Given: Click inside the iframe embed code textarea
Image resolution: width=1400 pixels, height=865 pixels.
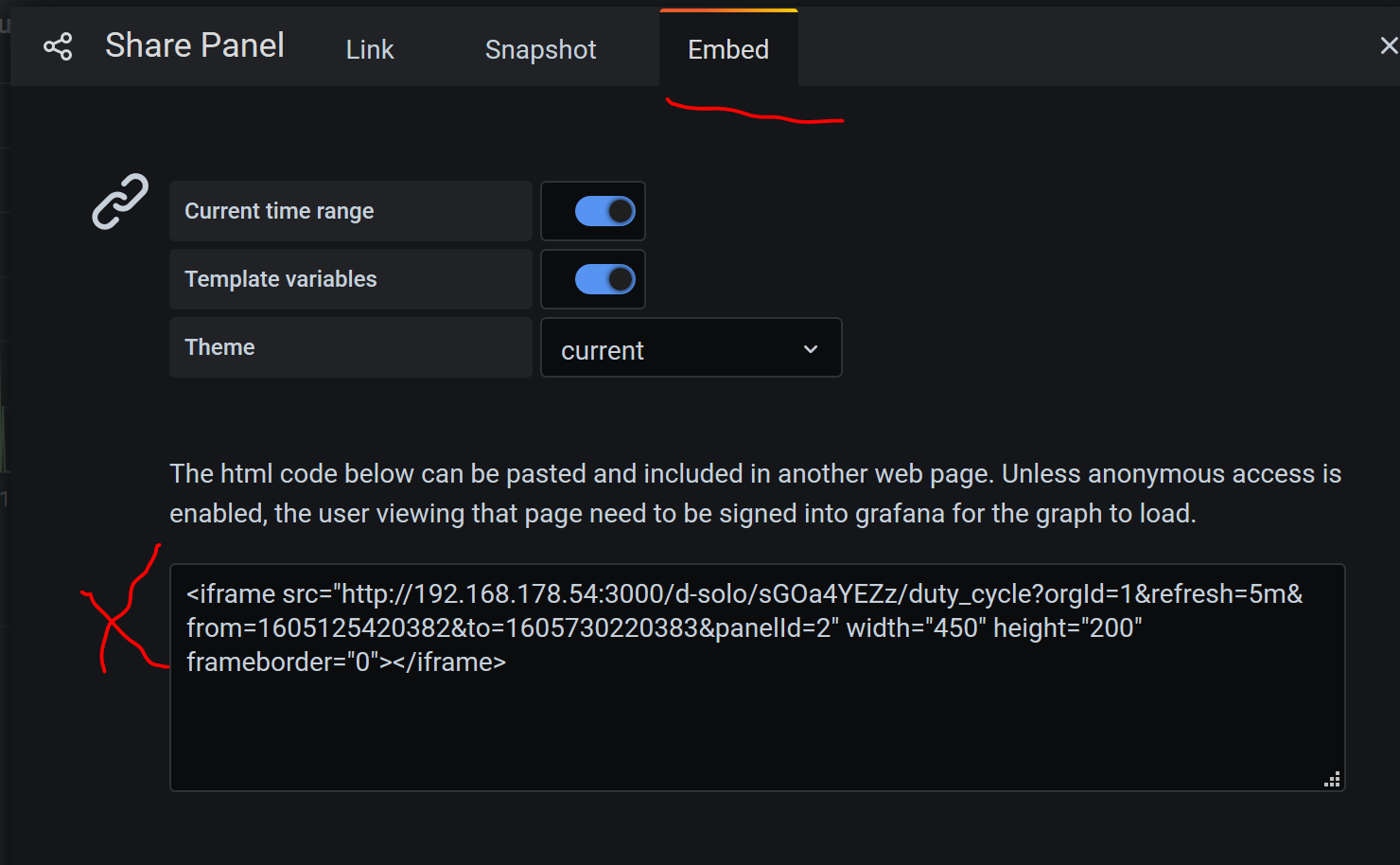Looking at the screenshot, I should point(757,678).
